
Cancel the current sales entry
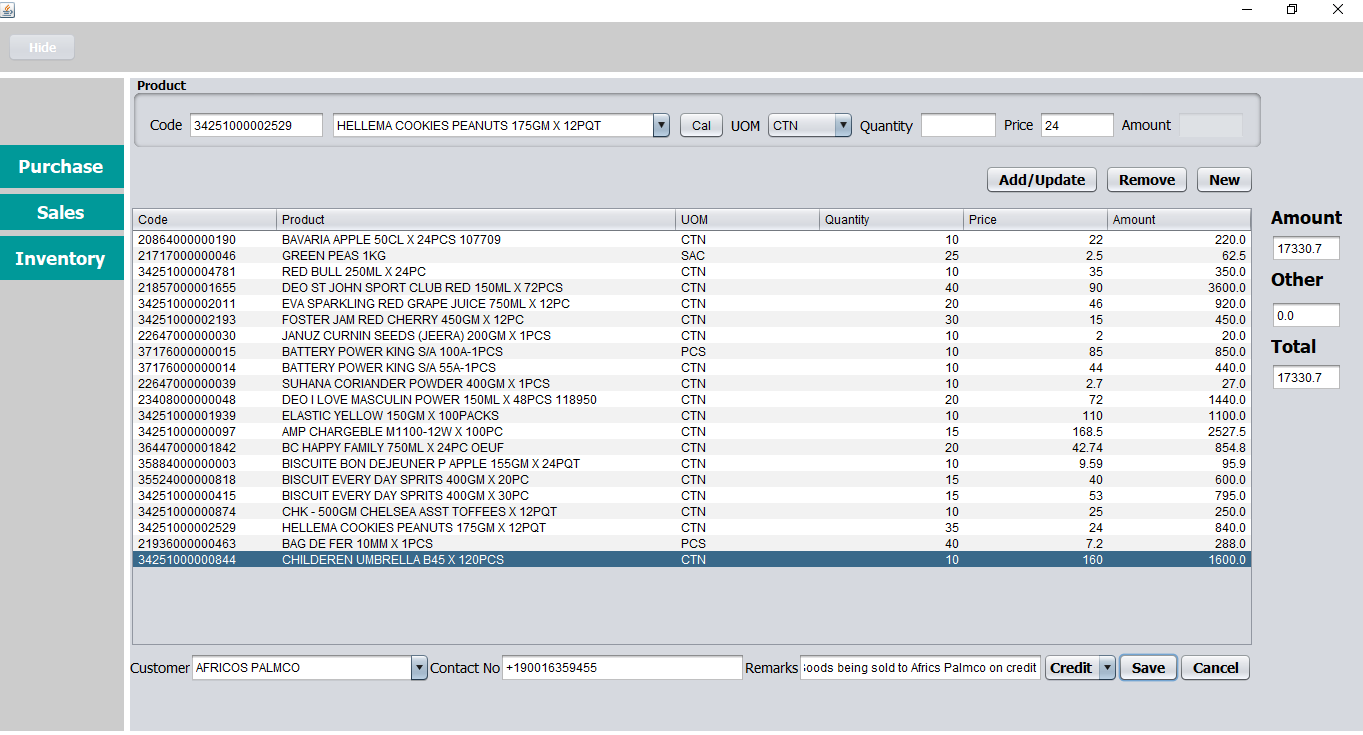[x=1215, y=668]
